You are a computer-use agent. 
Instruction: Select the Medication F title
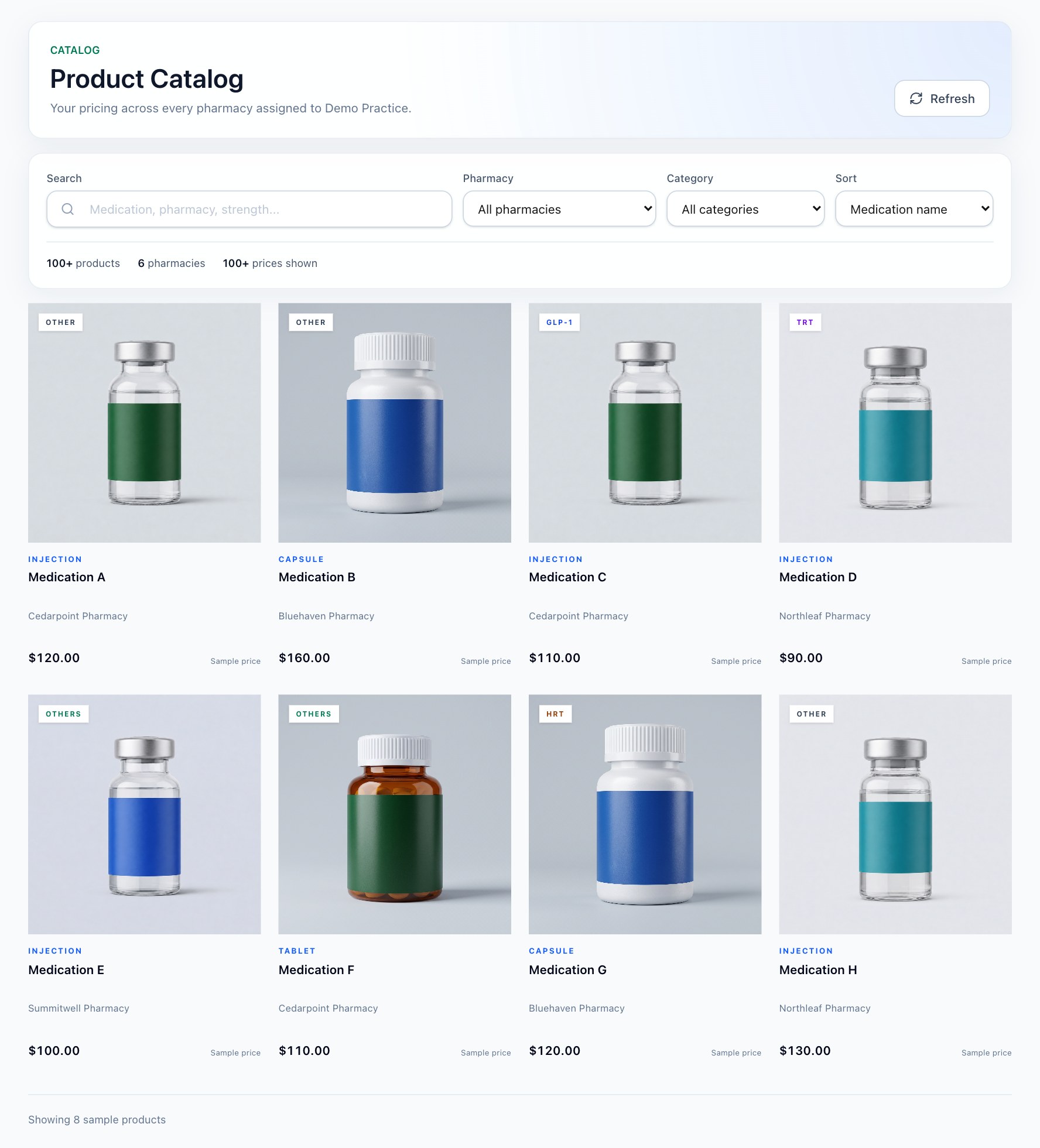pyautogui.click(x=316, y=970)
